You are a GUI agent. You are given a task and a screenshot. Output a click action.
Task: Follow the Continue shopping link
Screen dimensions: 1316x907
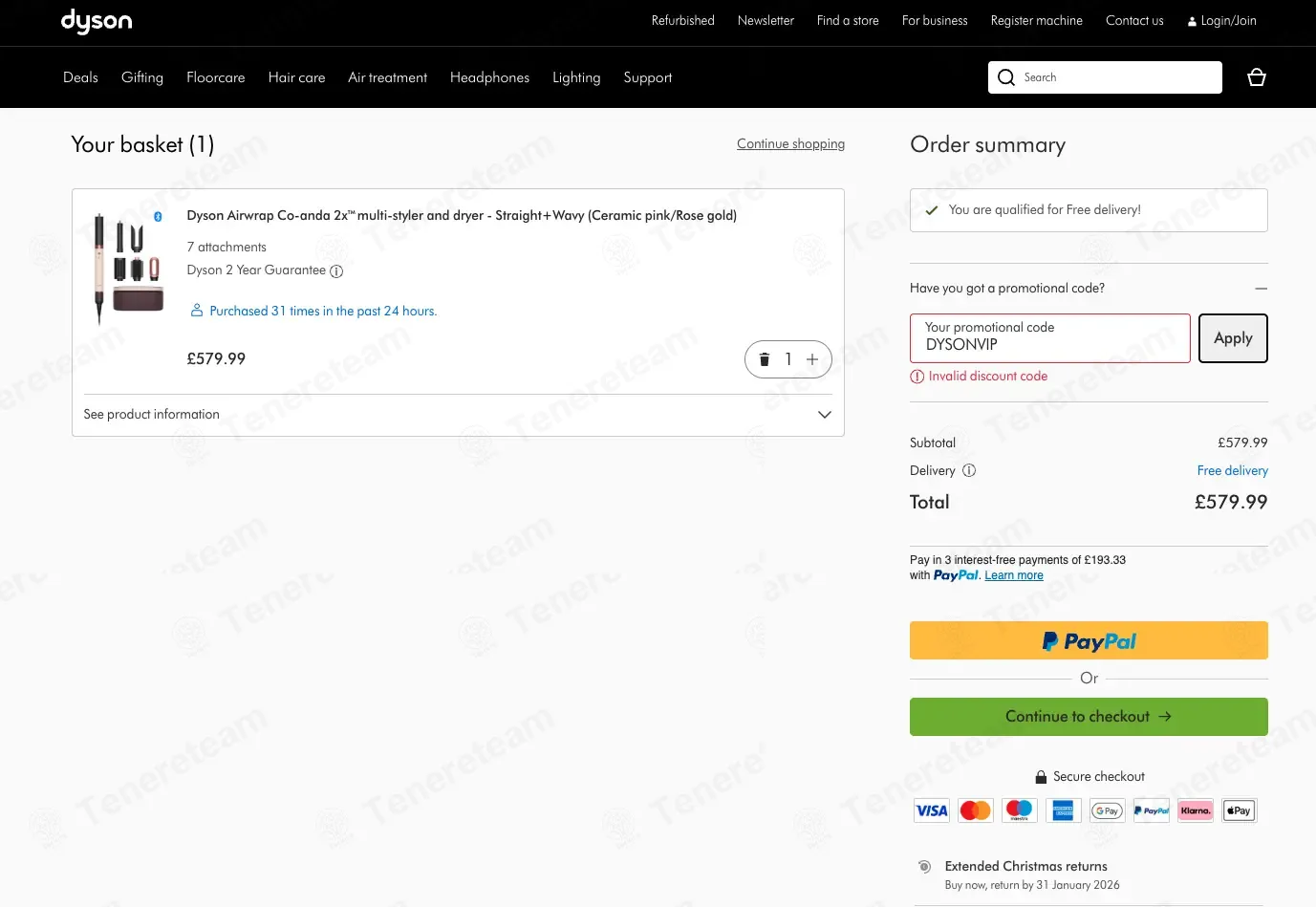[x=790, y=144]
